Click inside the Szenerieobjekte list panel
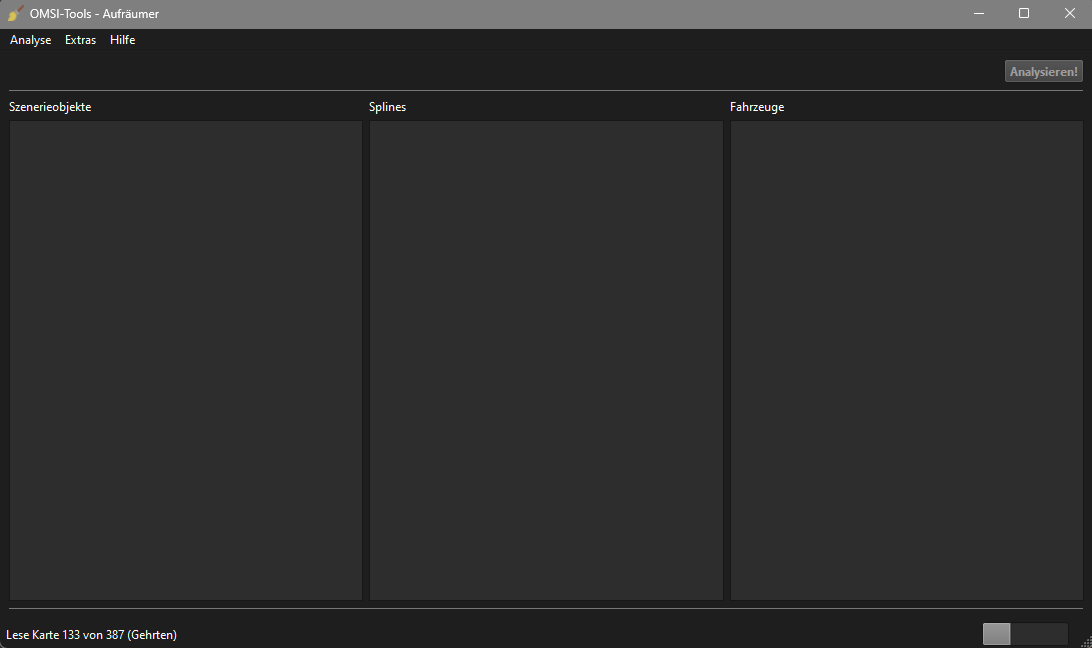 coord(185,360)
